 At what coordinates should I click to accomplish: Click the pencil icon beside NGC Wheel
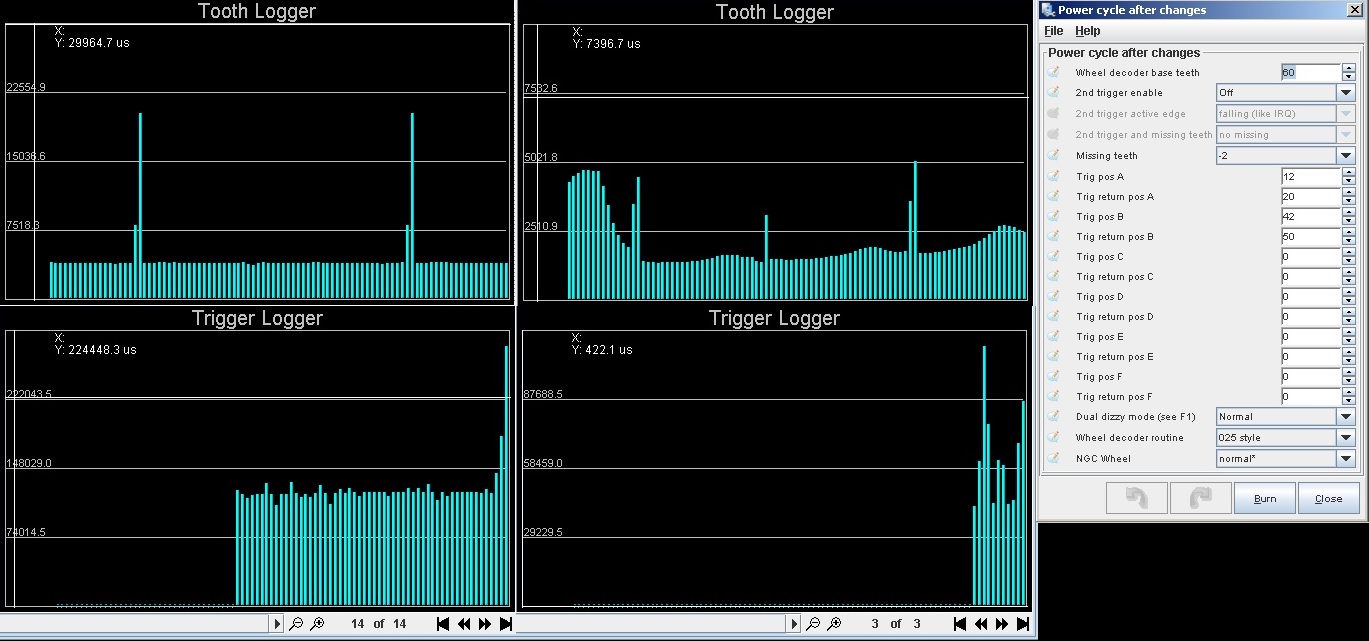click(x=1053, y=458)
